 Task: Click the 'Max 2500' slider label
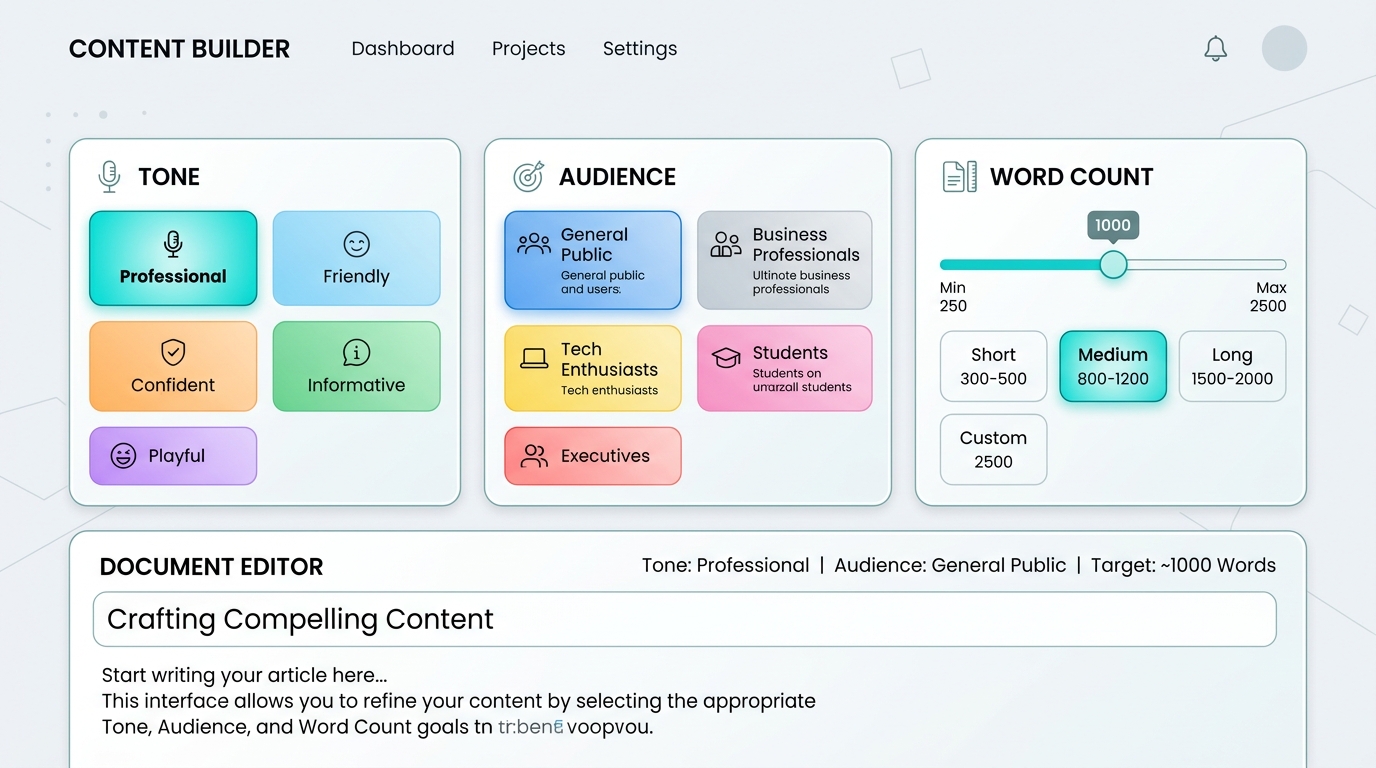(1268, 297)
